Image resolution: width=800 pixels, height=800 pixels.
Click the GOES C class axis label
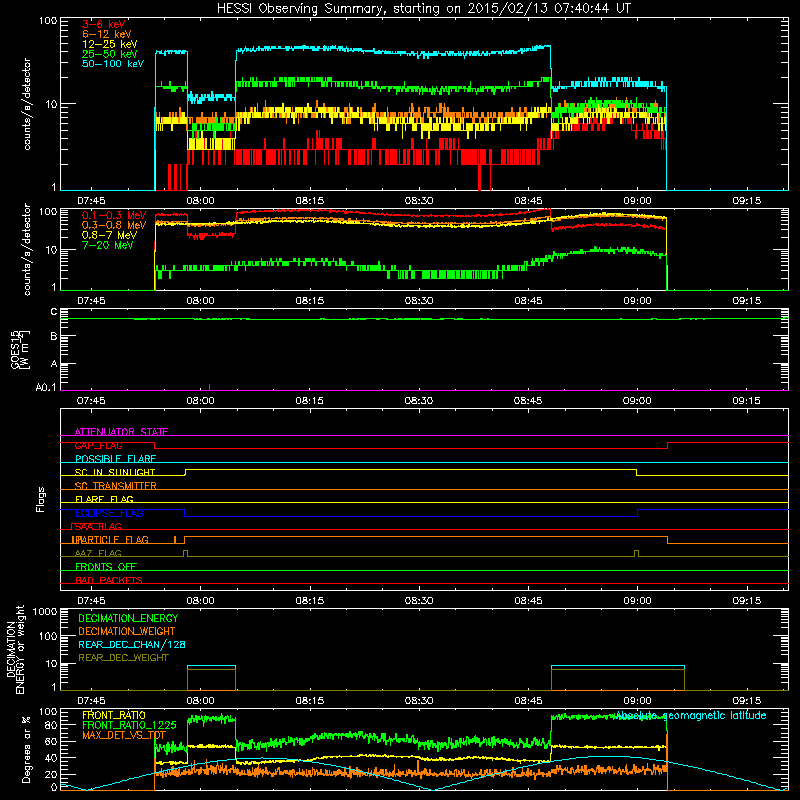(x=54, y=312)
